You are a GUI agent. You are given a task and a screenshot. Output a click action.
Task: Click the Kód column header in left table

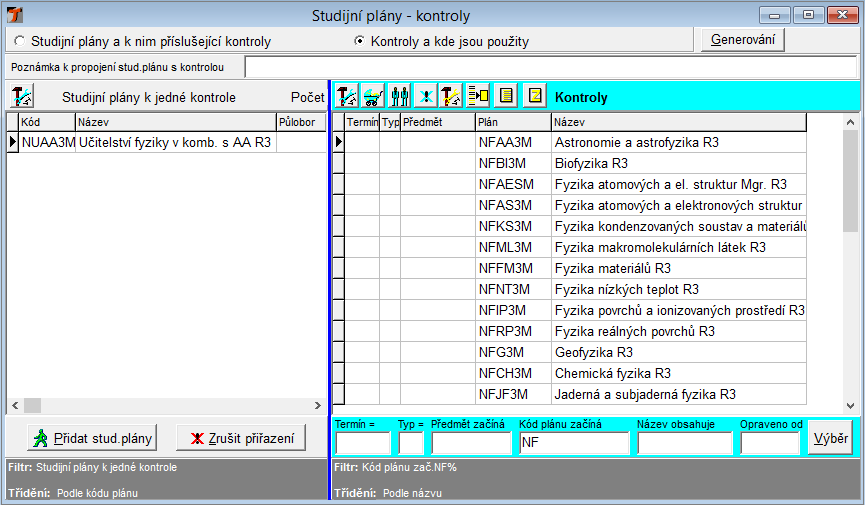(x=45, y=121)
